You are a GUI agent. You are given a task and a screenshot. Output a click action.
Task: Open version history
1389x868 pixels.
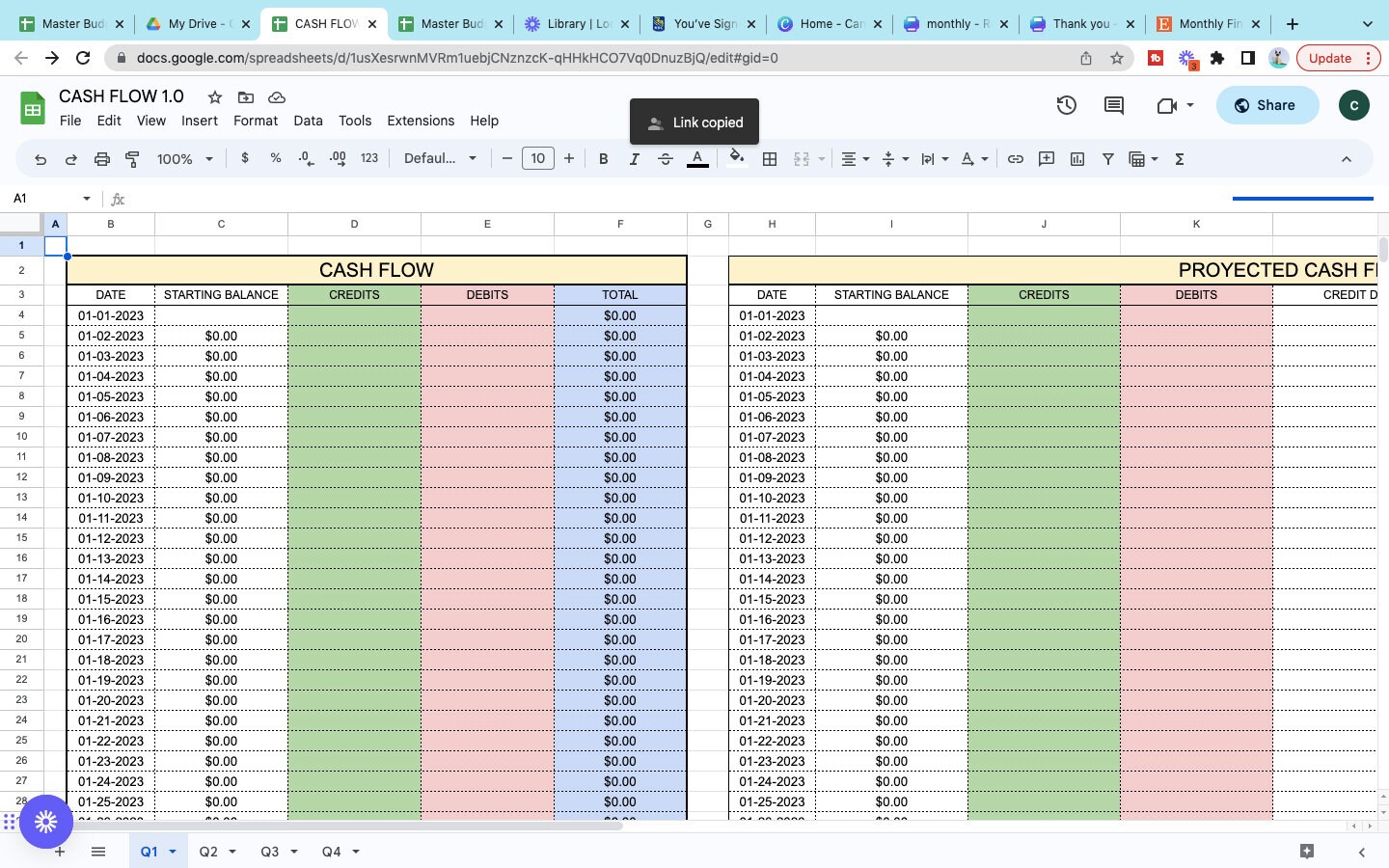(1066, 105)
